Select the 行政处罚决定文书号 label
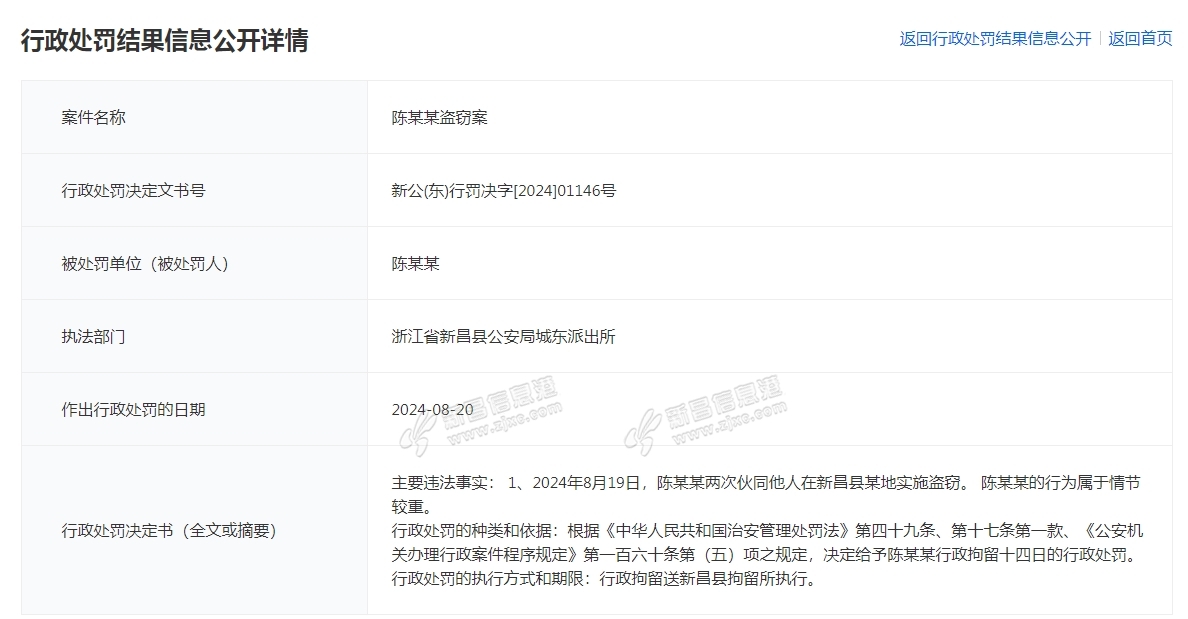 click(x=133, y=190)
